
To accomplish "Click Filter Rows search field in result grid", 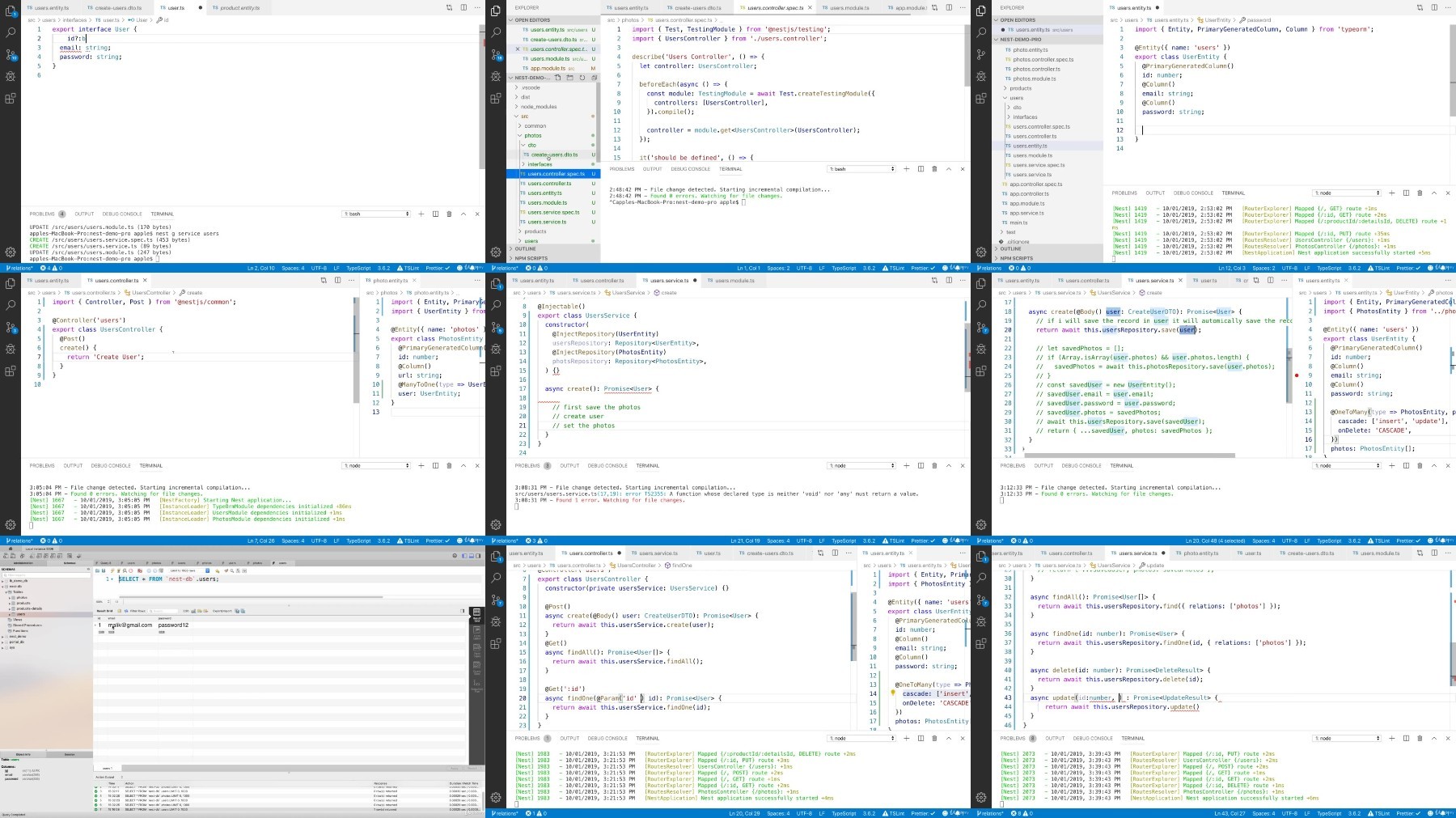I will tap(163, 611).
